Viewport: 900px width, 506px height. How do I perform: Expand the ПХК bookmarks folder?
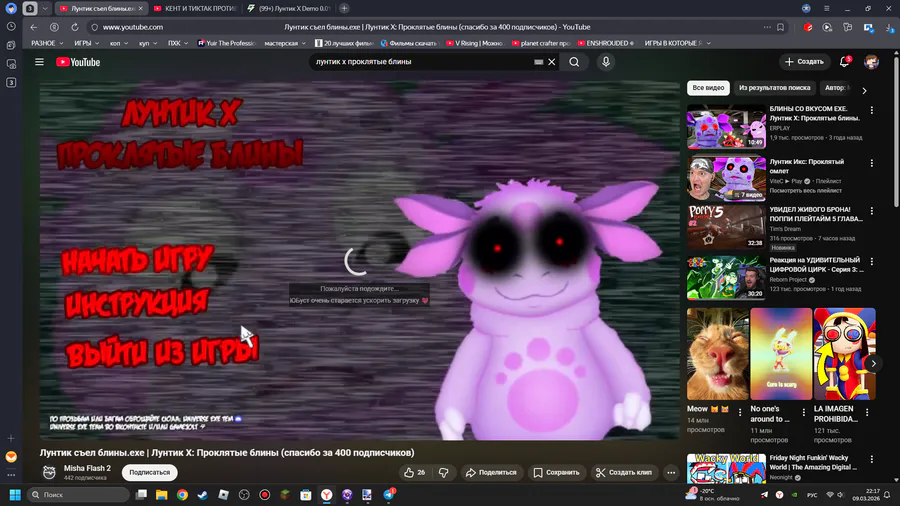(x=178, y=43)
